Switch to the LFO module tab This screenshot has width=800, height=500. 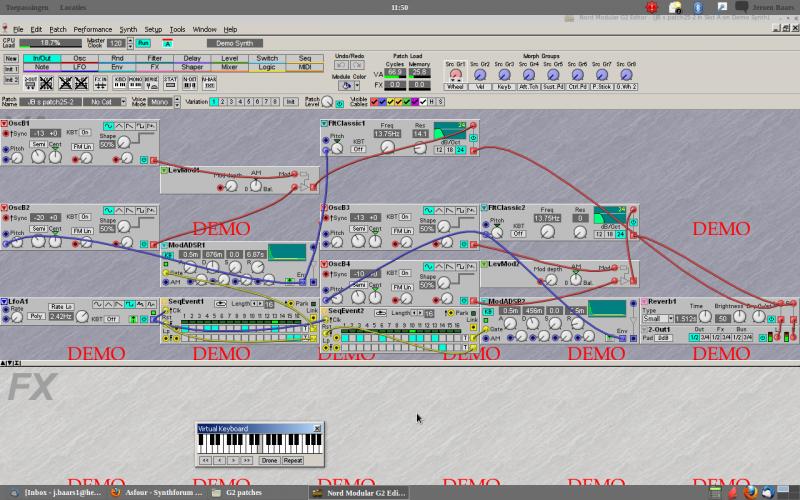(x=80, y=67)
